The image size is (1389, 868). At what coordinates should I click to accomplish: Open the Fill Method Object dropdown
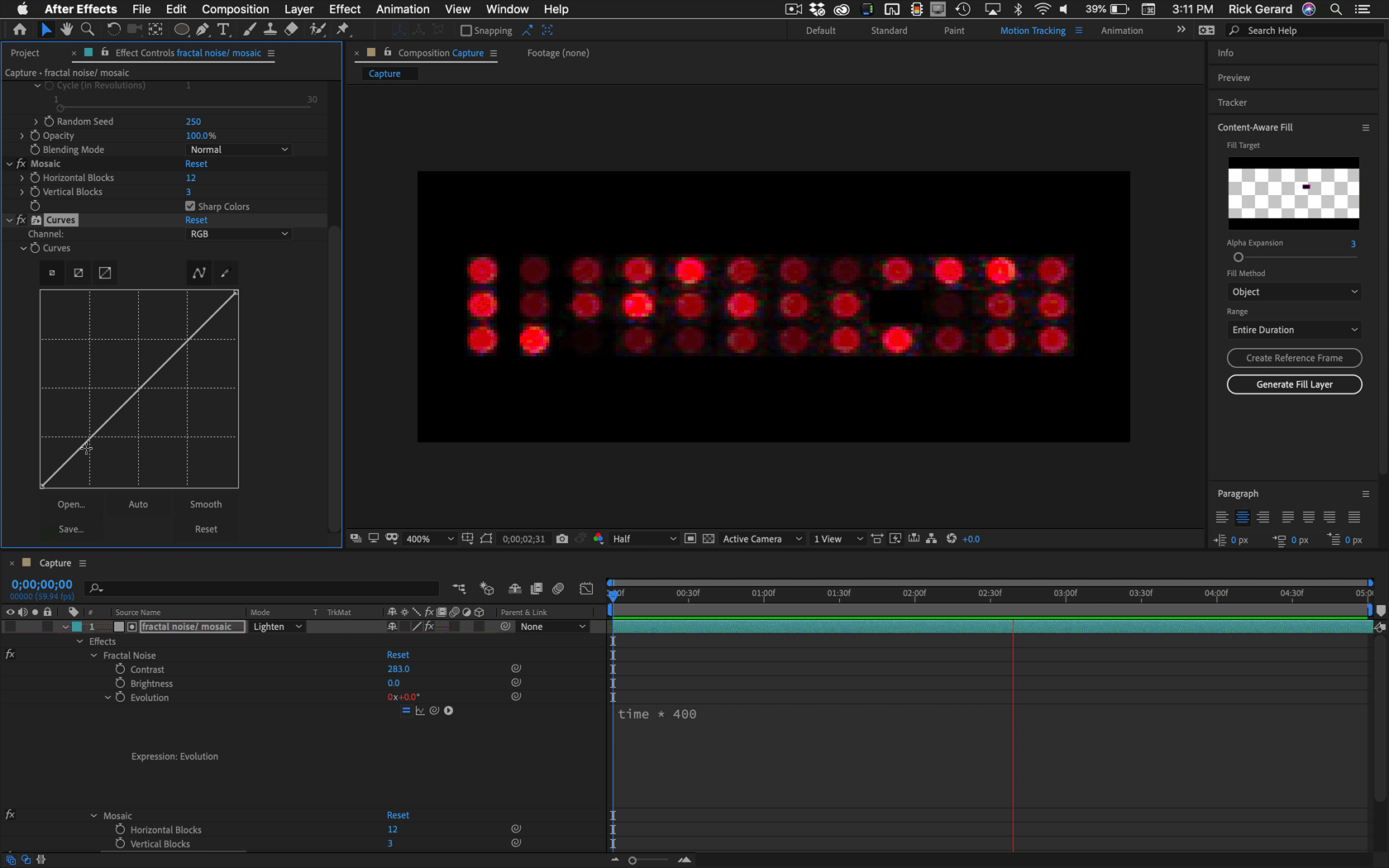[x=1294, y=292]
